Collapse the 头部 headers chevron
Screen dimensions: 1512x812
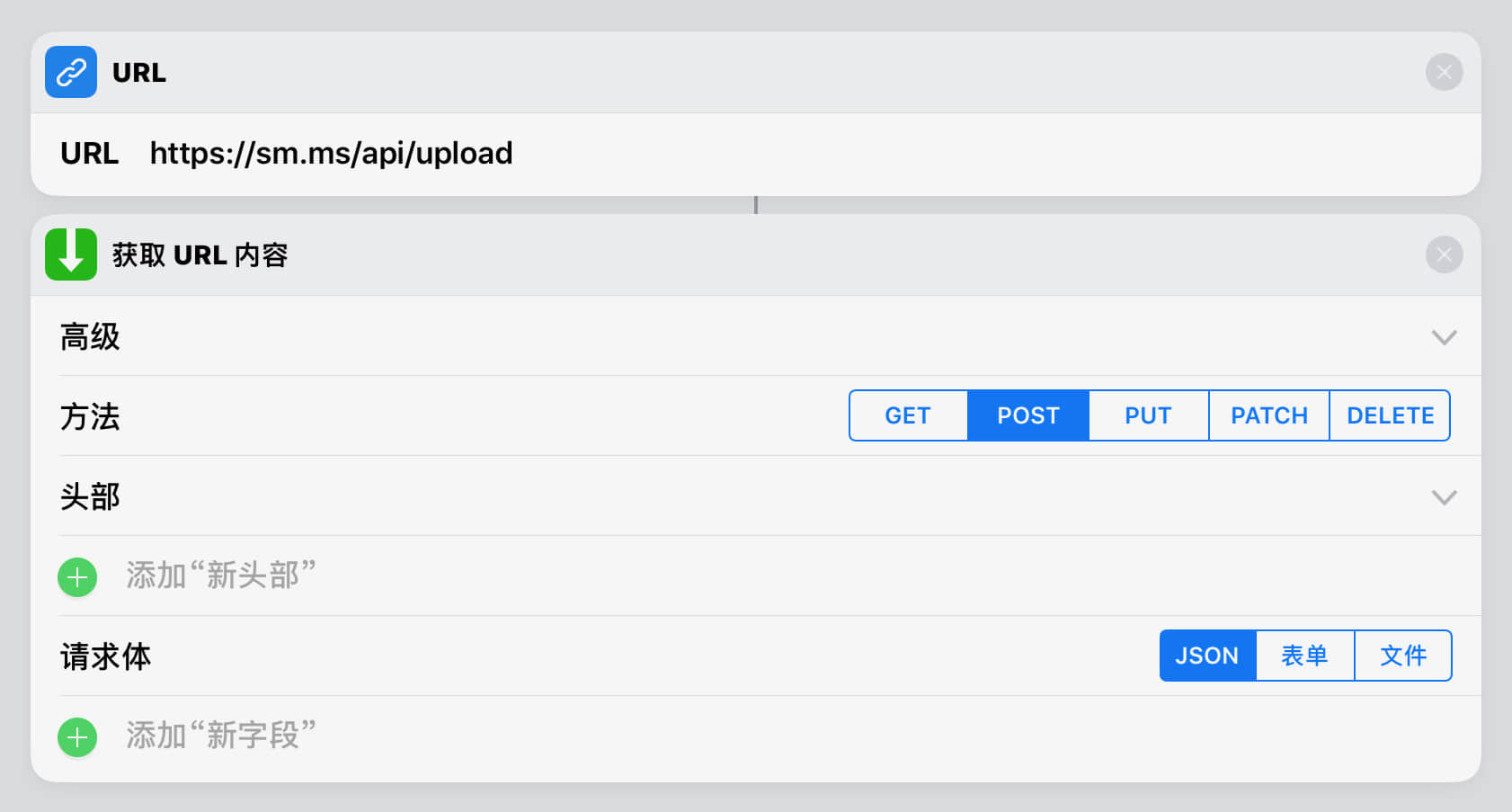[1444, 497]
